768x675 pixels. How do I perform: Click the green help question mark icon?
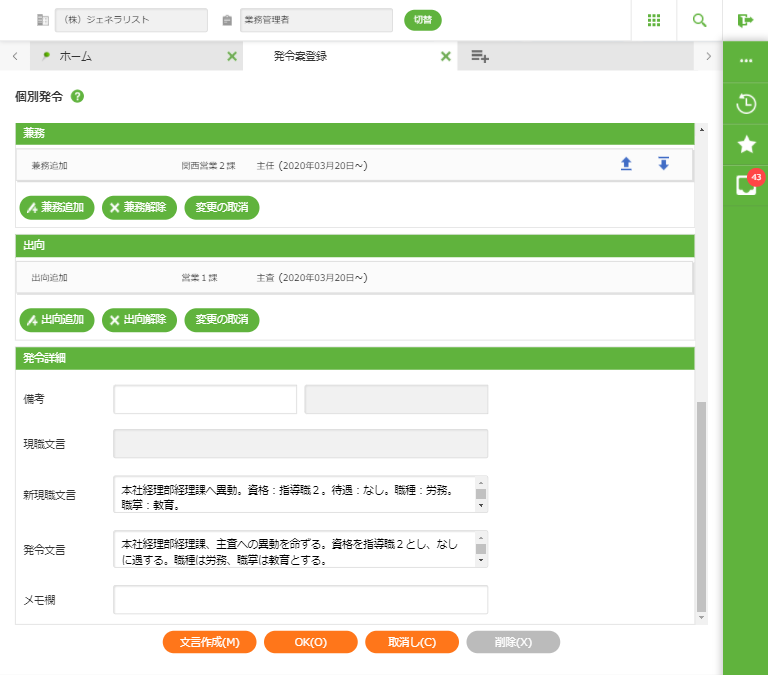pyautogui.click(x=77, y=97)
